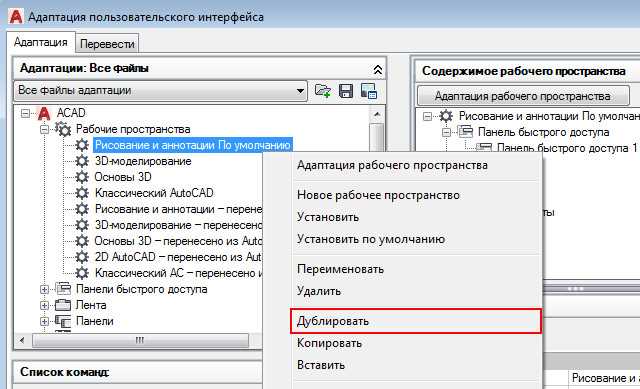Image resolution: width=640 pixels, height=389 pixels.
Task: Collapse the Адаптации: Все файлы panel
Action: (x=378, y=70)
